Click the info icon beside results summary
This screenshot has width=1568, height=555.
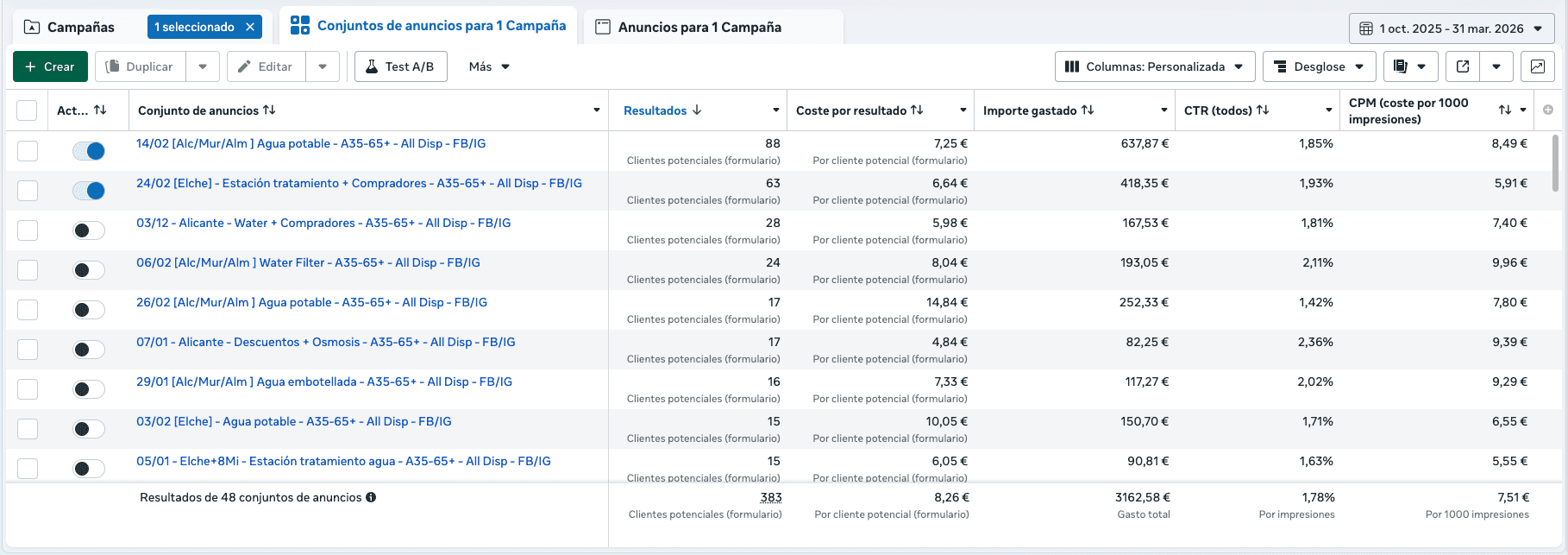[371, 497]
